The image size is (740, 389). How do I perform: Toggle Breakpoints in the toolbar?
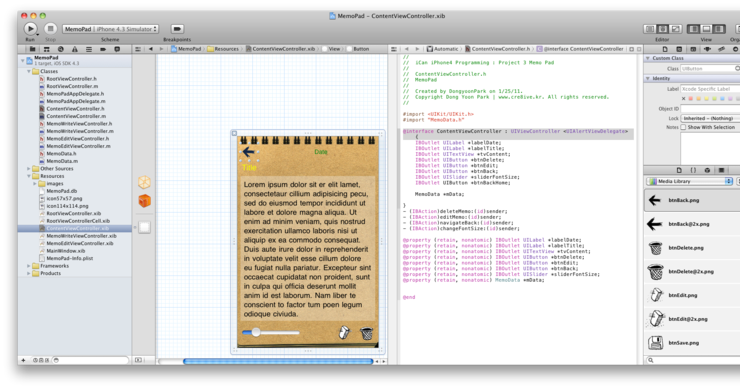tap(177, 29)
